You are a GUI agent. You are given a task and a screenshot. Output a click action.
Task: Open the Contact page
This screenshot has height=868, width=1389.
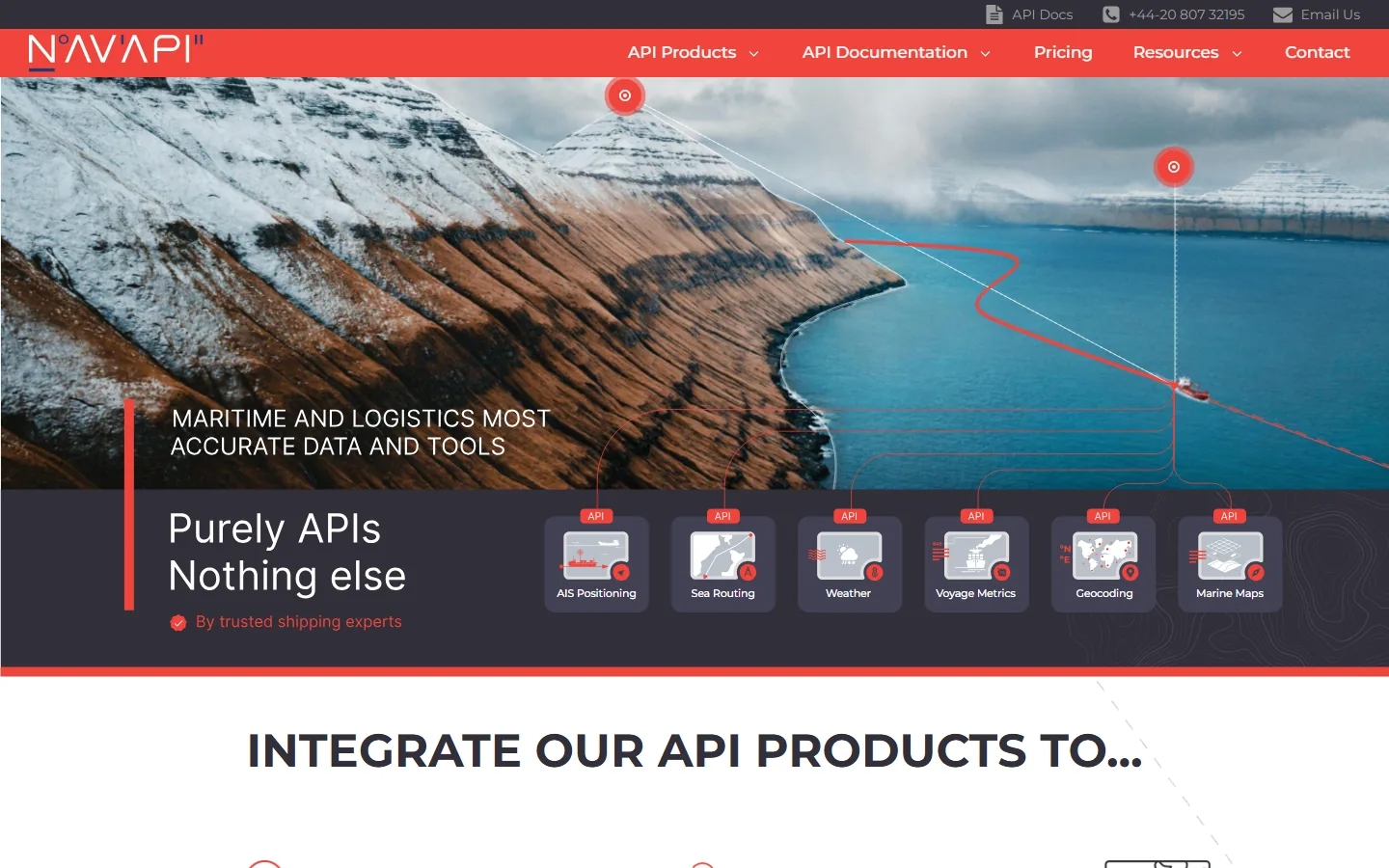pyautogui.click(x=1317, y=52)
